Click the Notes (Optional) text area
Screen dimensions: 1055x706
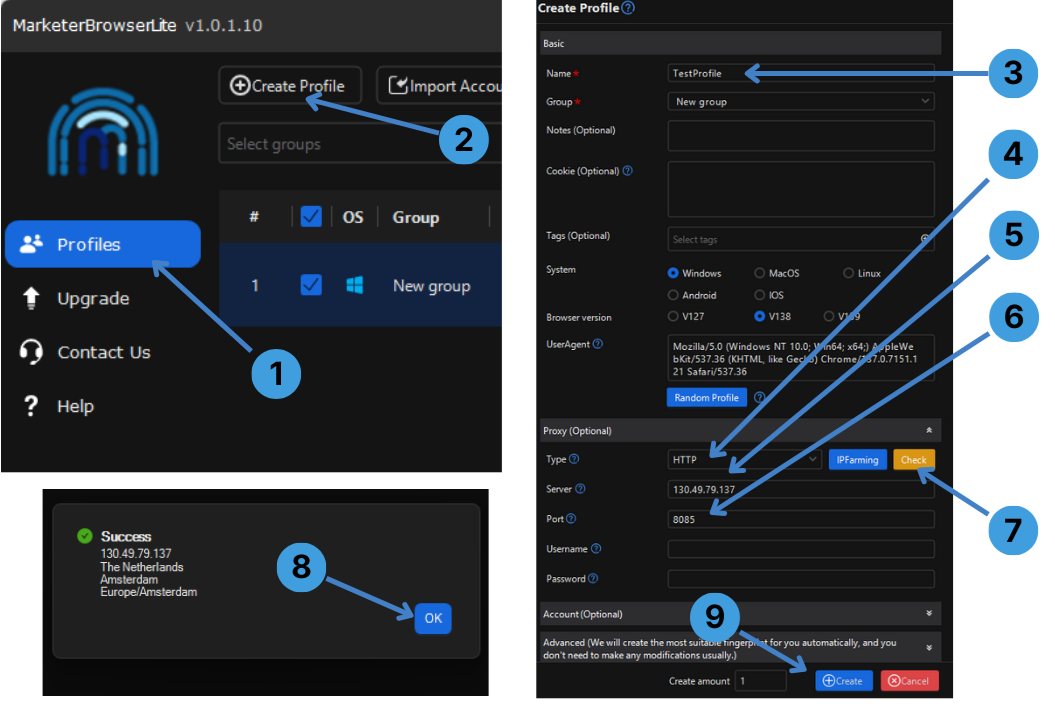801,136
